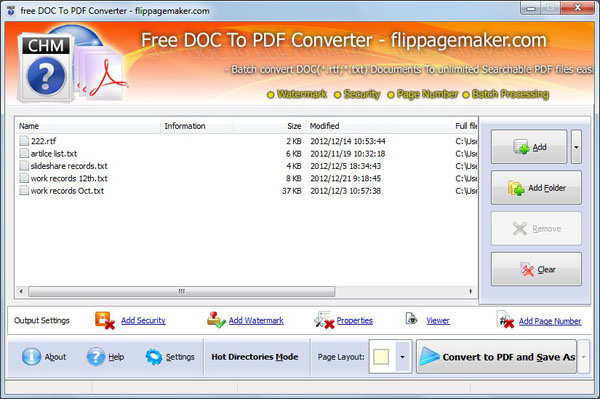Click the date 2012/11/19 10:32:18

(x=348, y=154)
